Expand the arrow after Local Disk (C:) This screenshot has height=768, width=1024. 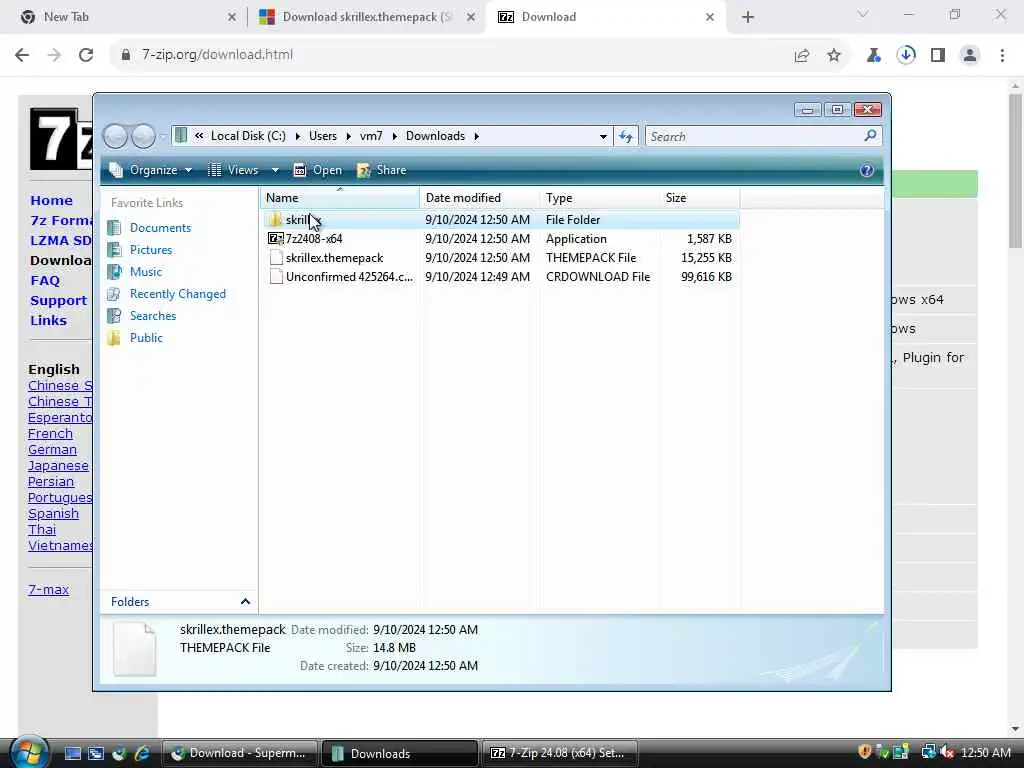[298, 136]
